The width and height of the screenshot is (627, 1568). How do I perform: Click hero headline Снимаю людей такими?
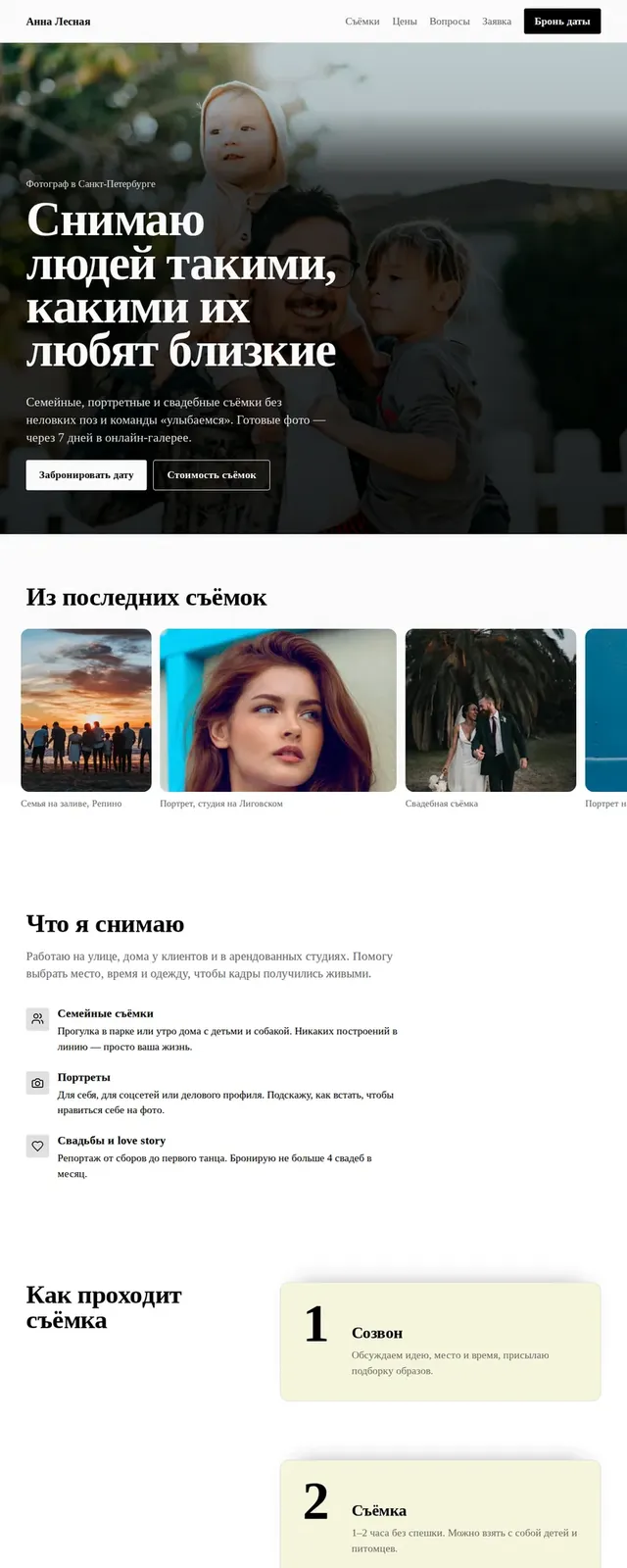[181, 284]
